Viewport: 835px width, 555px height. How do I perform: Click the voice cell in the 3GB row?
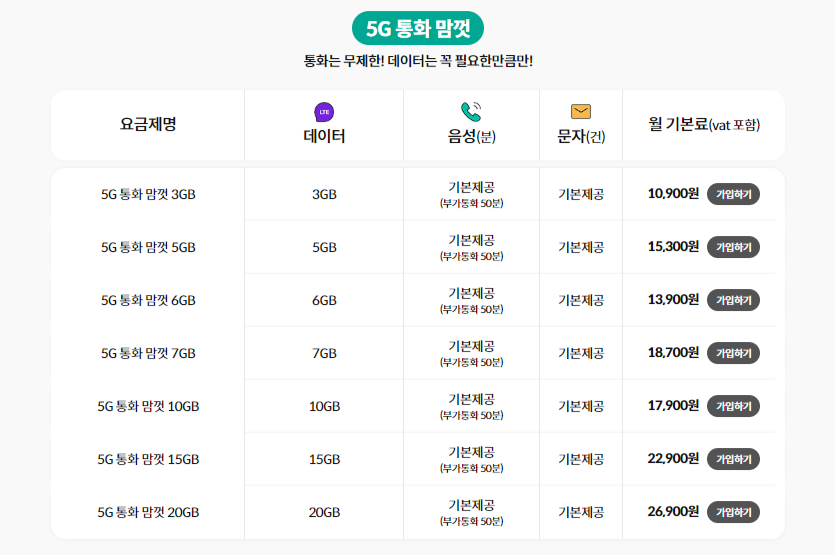coord(471,194)
